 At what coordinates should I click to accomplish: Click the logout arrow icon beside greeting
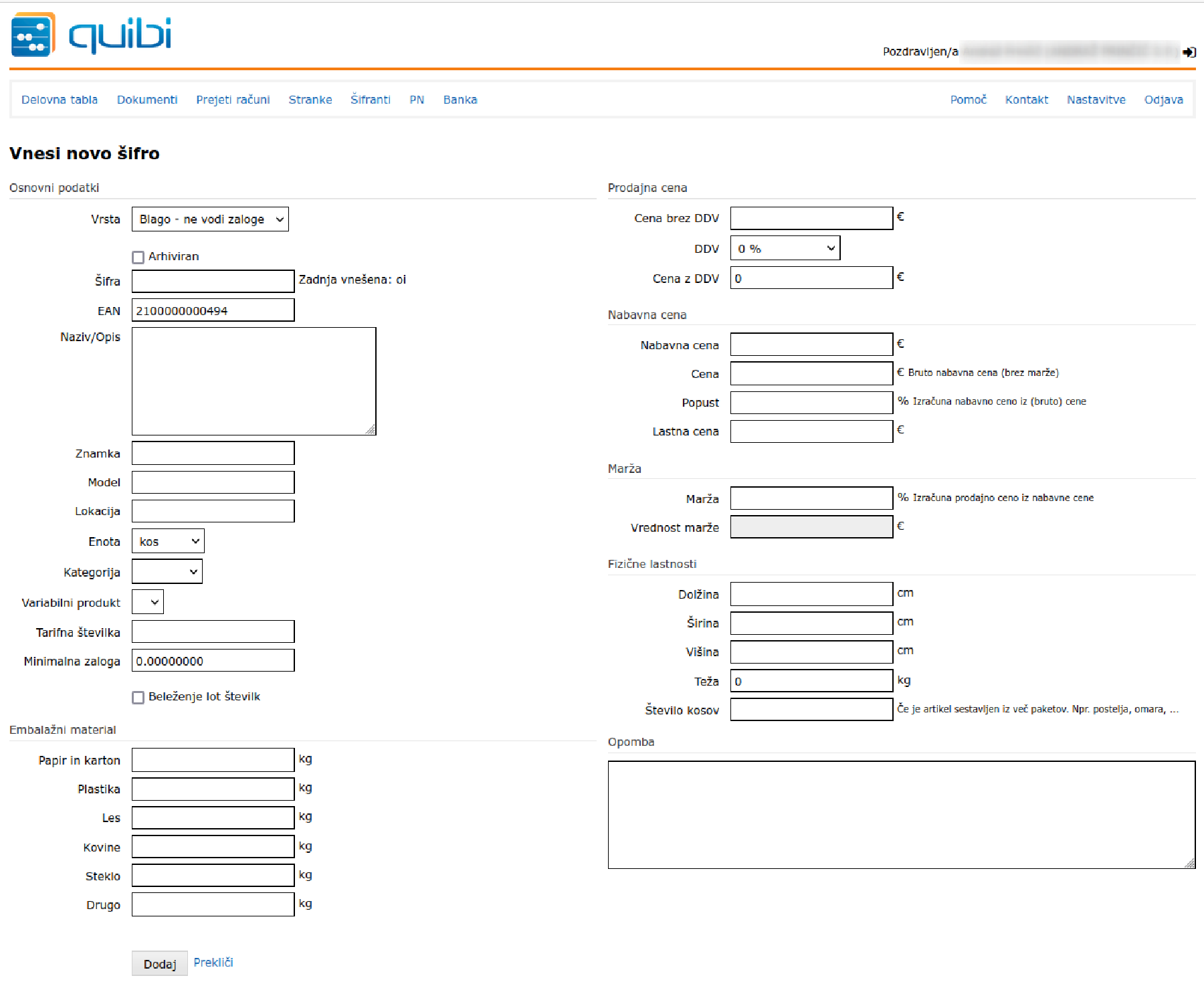[x=1189, y=52]
